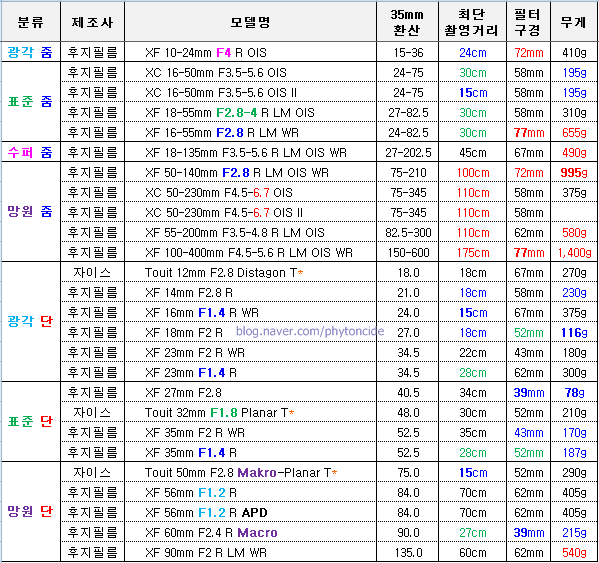This screenshot has width=599, height=563.
Task: Click the 무게 column header
Action: (574, 22)
